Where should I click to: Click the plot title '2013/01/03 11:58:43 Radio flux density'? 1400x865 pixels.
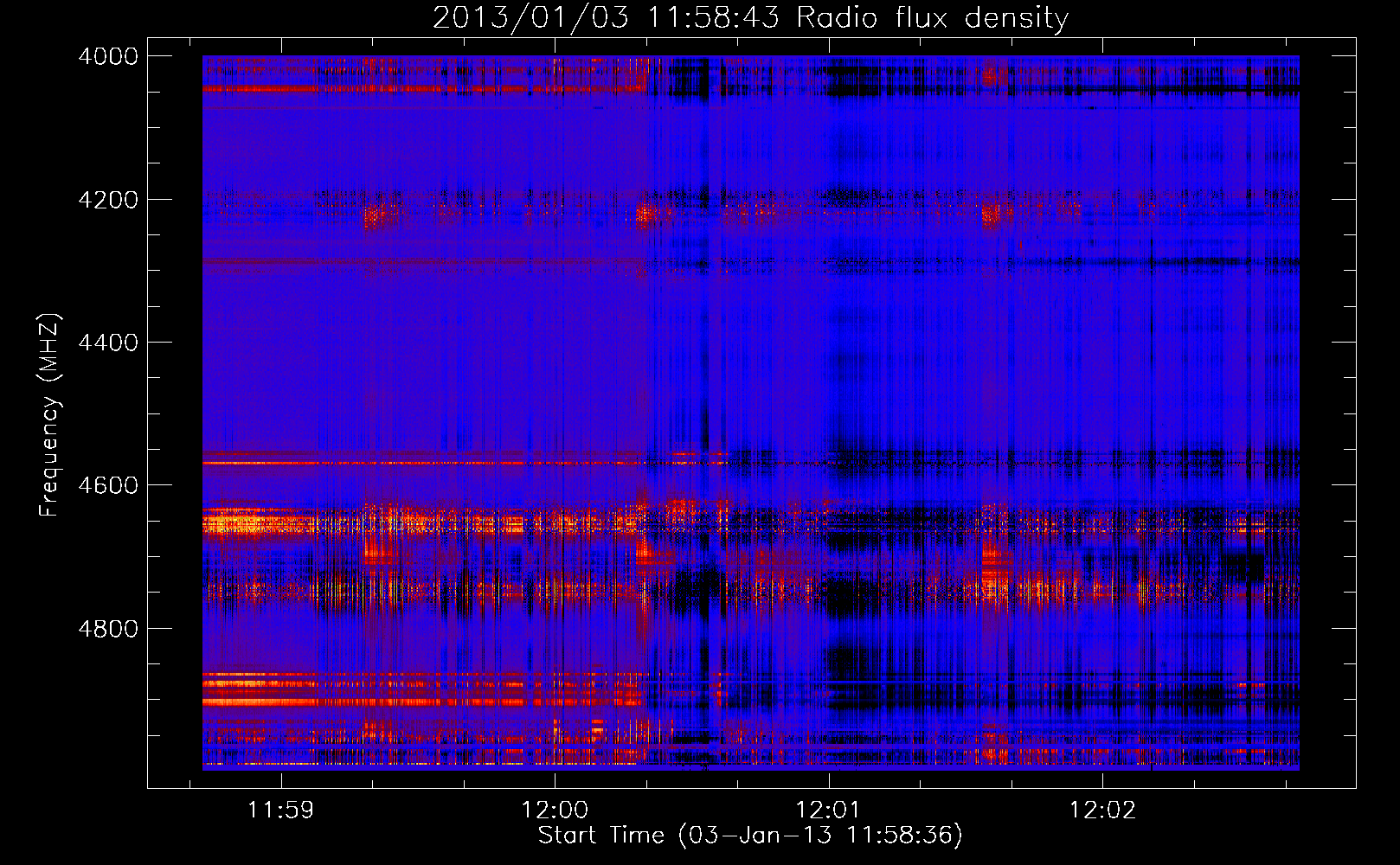pyautogui.click(x=750, y=18)
